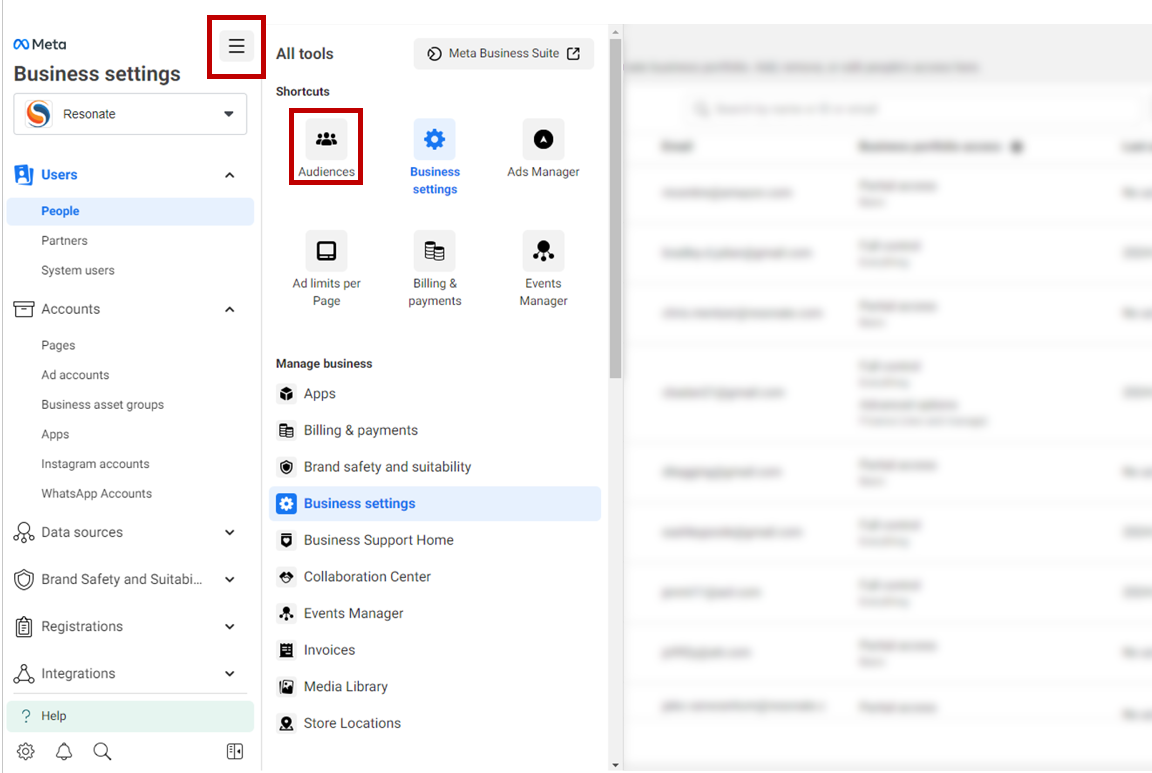The height and width of the screenshot is (773, 1152).
Task: Click the Brand Safety shield icon
Action: [x=24, y=579]
